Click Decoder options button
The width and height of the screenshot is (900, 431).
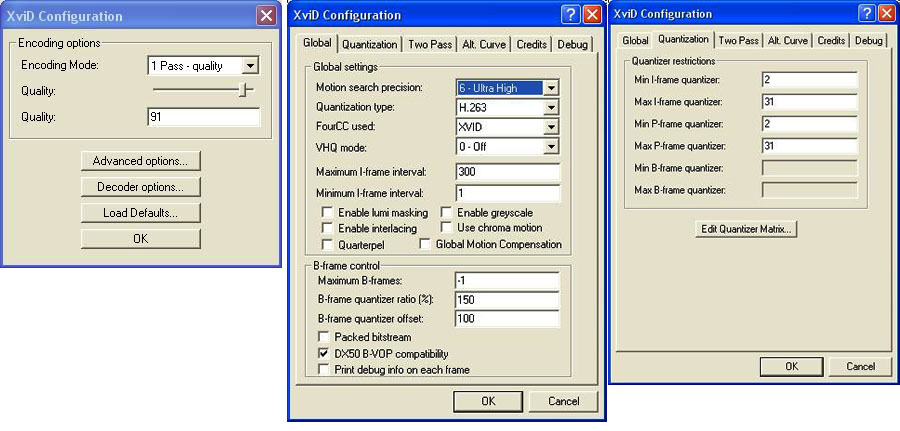141,187
